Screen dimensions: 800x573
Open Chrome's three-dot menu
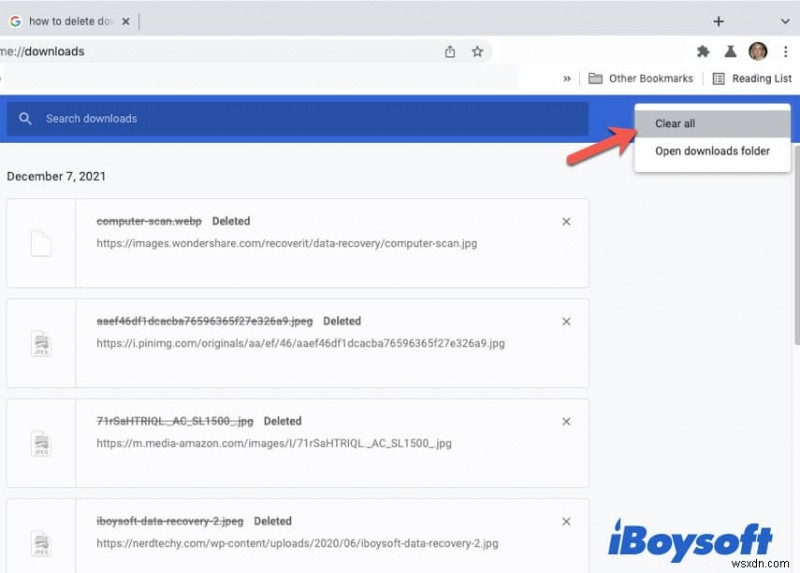click(786, 51)
